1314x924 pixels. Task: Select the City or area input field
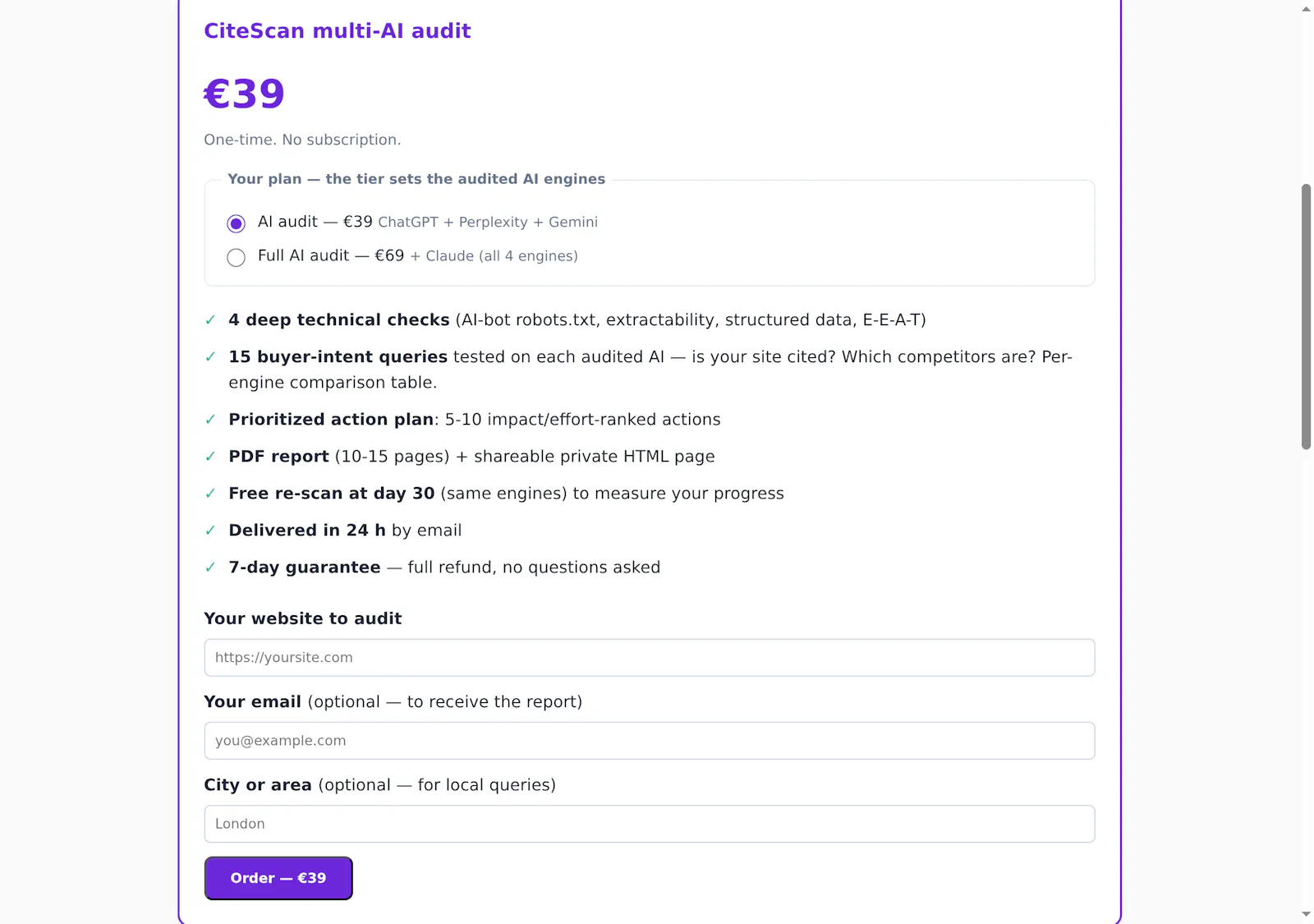[650, 824]
